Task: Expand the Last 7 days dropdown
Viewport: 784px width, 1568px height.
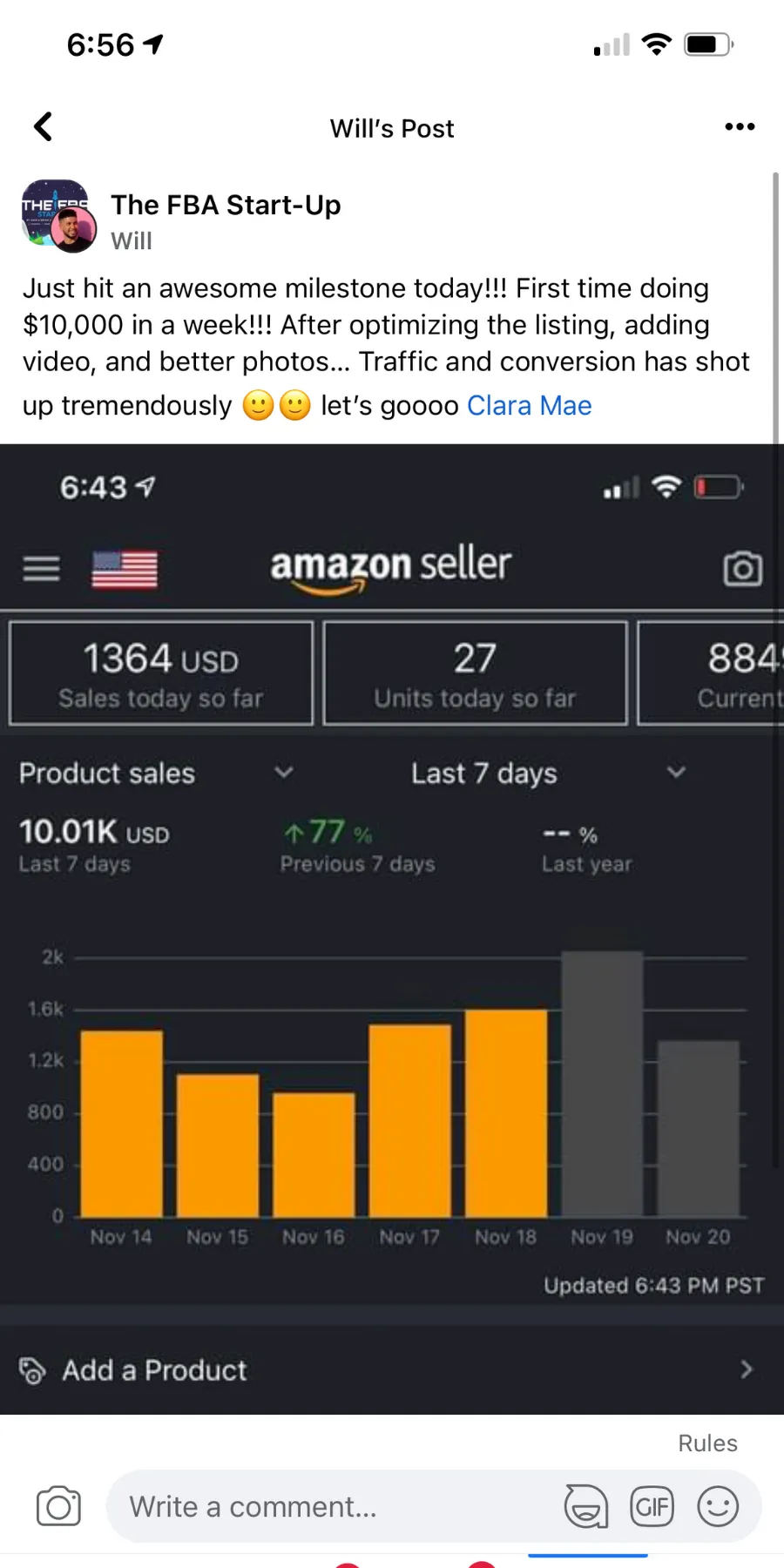Action: click(676, 773)
